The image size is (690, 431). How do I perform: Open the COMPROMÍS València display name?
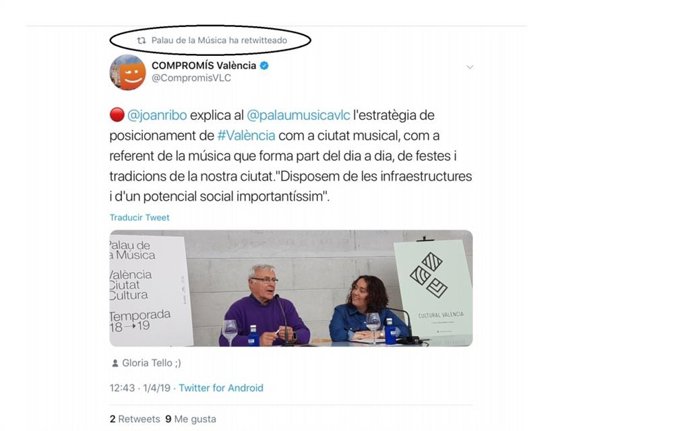tap(203, 66)
